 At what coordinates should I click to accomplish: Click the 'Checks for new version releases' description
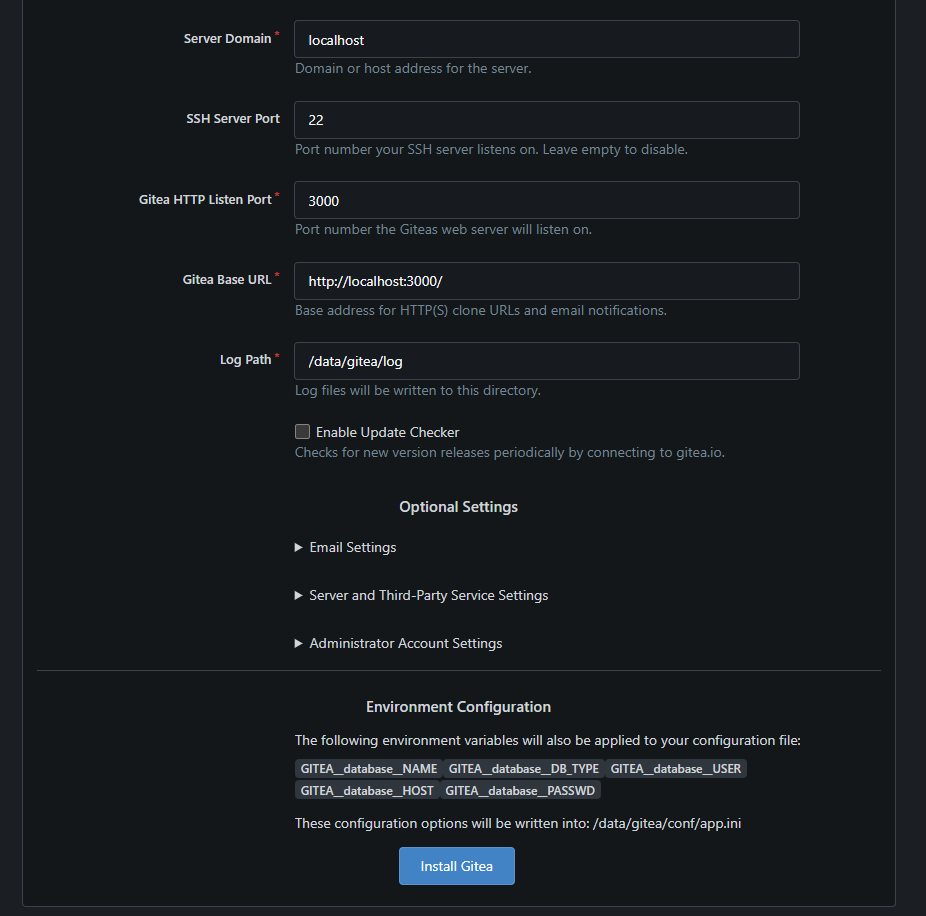click(x=510, y=452)
